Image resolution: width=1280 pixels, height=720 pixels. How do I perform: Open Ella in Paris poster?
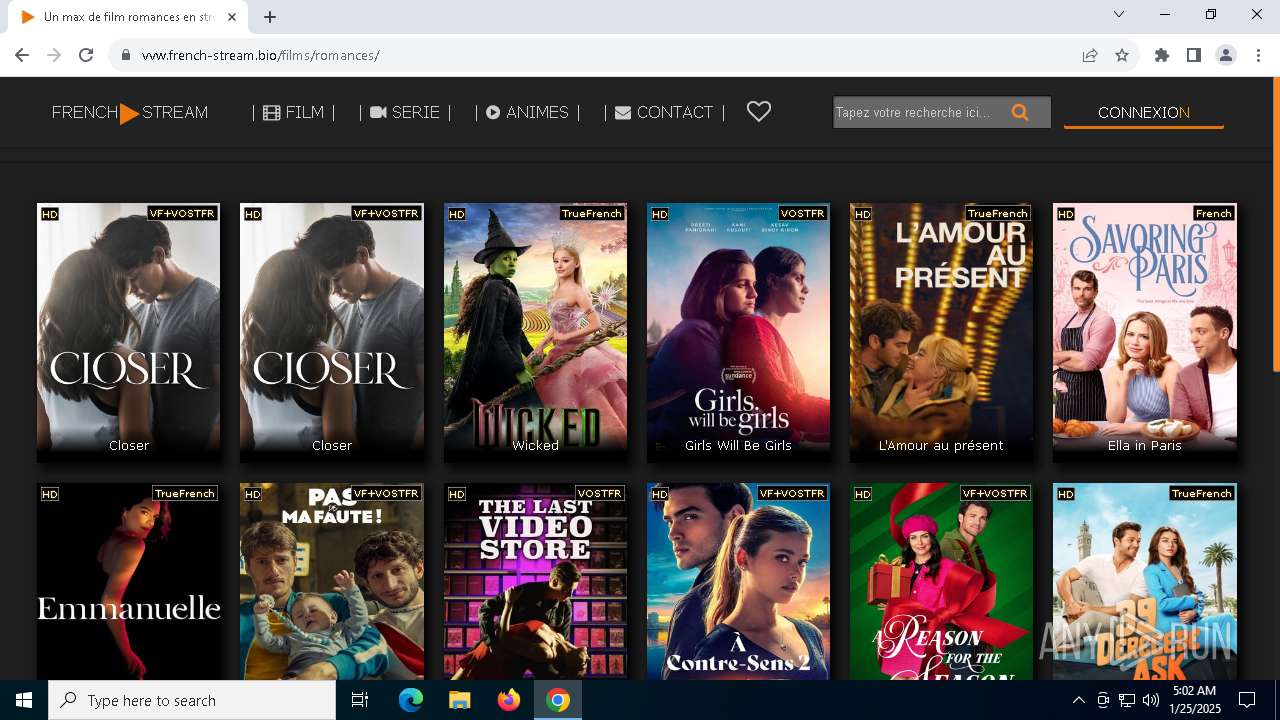(x=1145, y=333)
